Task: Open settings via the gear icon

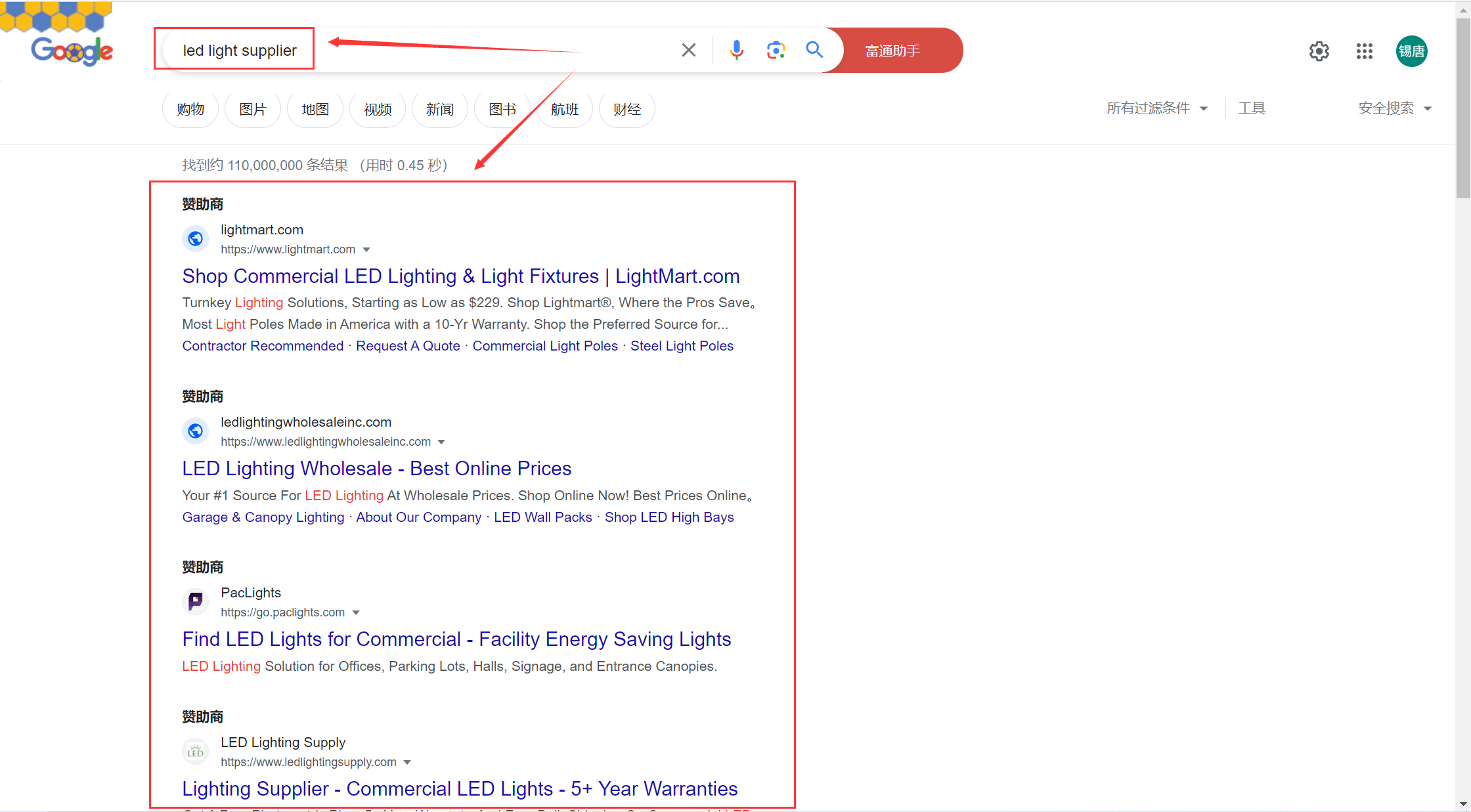Action: click(x=1319, y=51)
